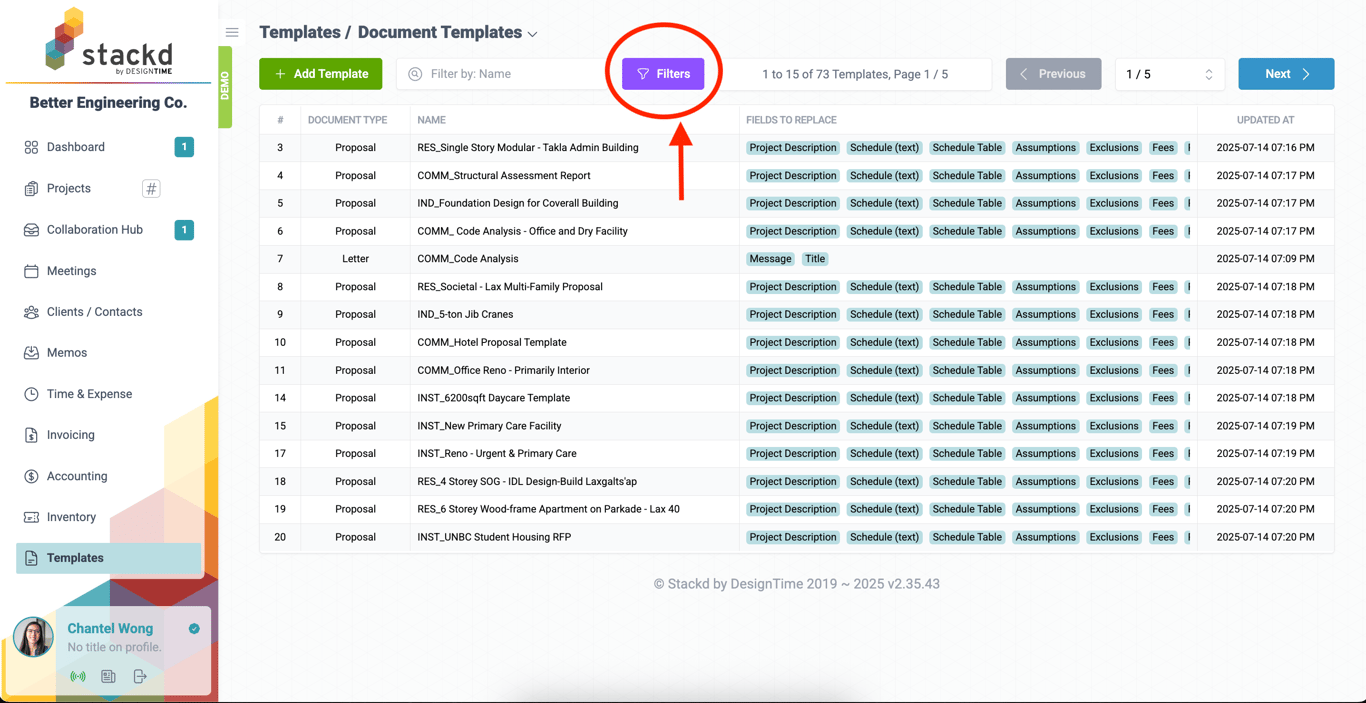
Task: Open Projects in sidebar
Action: tap(68, 188)
